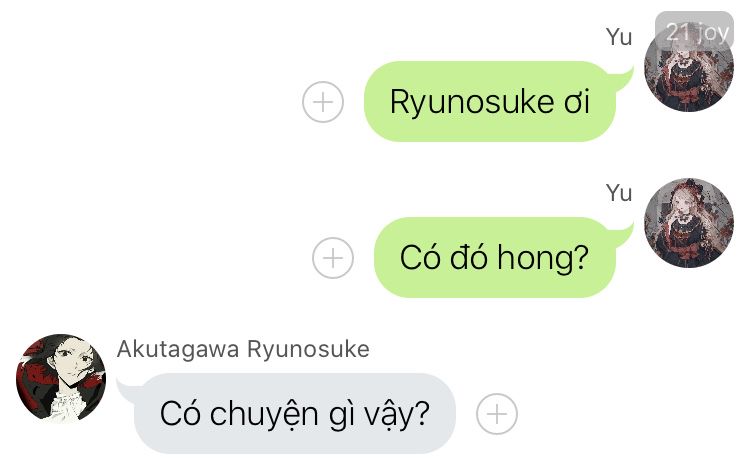Click the "21 joy" badge overlay
Viewport: 750px width, 475px height.
pos(695,32)
